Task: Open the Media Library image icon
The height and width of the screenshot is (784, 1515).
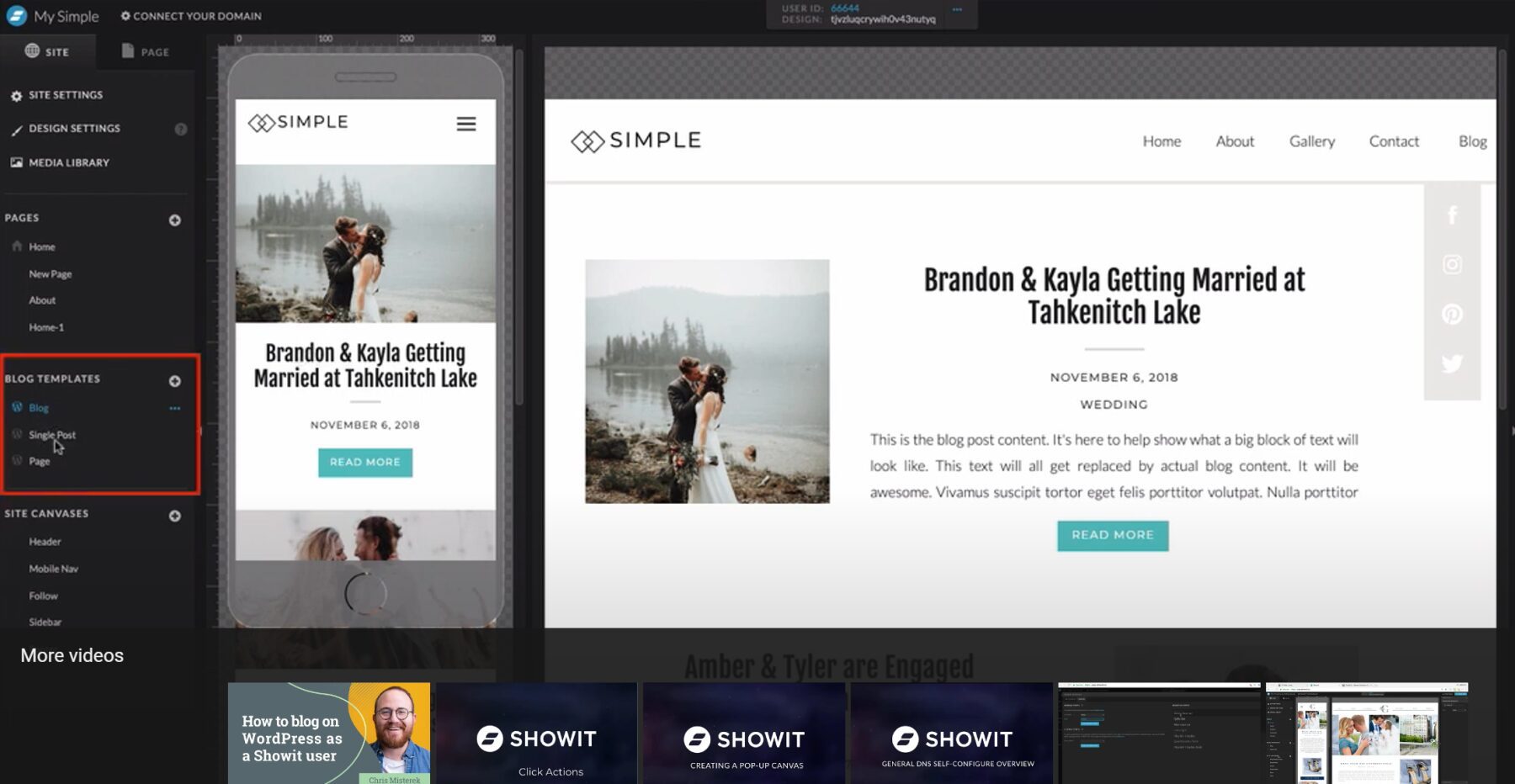Action: [16, 162]
